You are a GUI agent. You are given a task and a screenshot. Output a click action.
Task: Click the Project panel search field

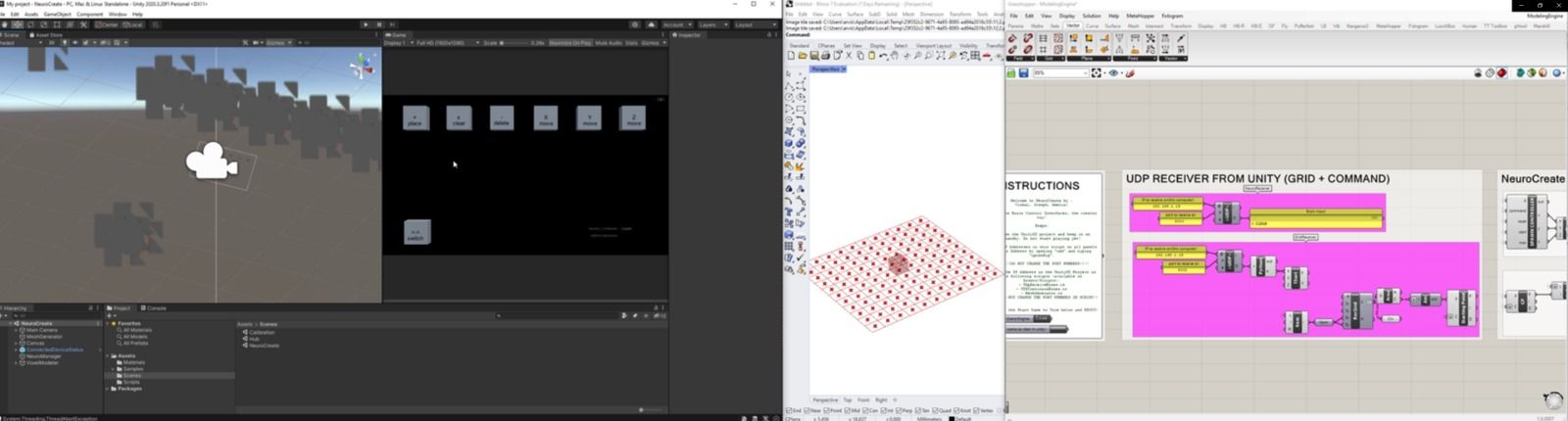pos(557,315)
